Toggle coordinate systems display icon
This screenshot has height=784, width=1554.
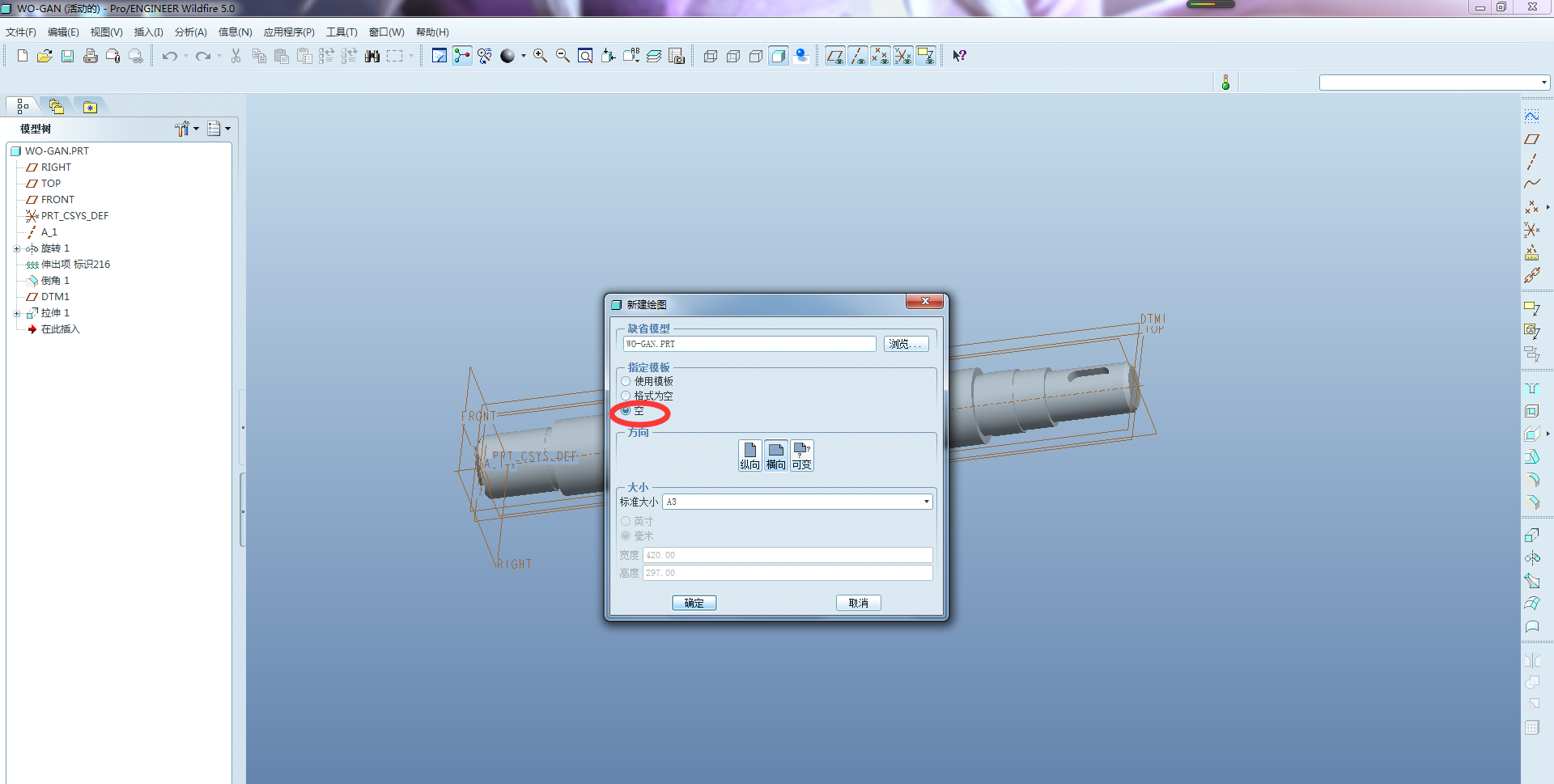coord(903,56)
